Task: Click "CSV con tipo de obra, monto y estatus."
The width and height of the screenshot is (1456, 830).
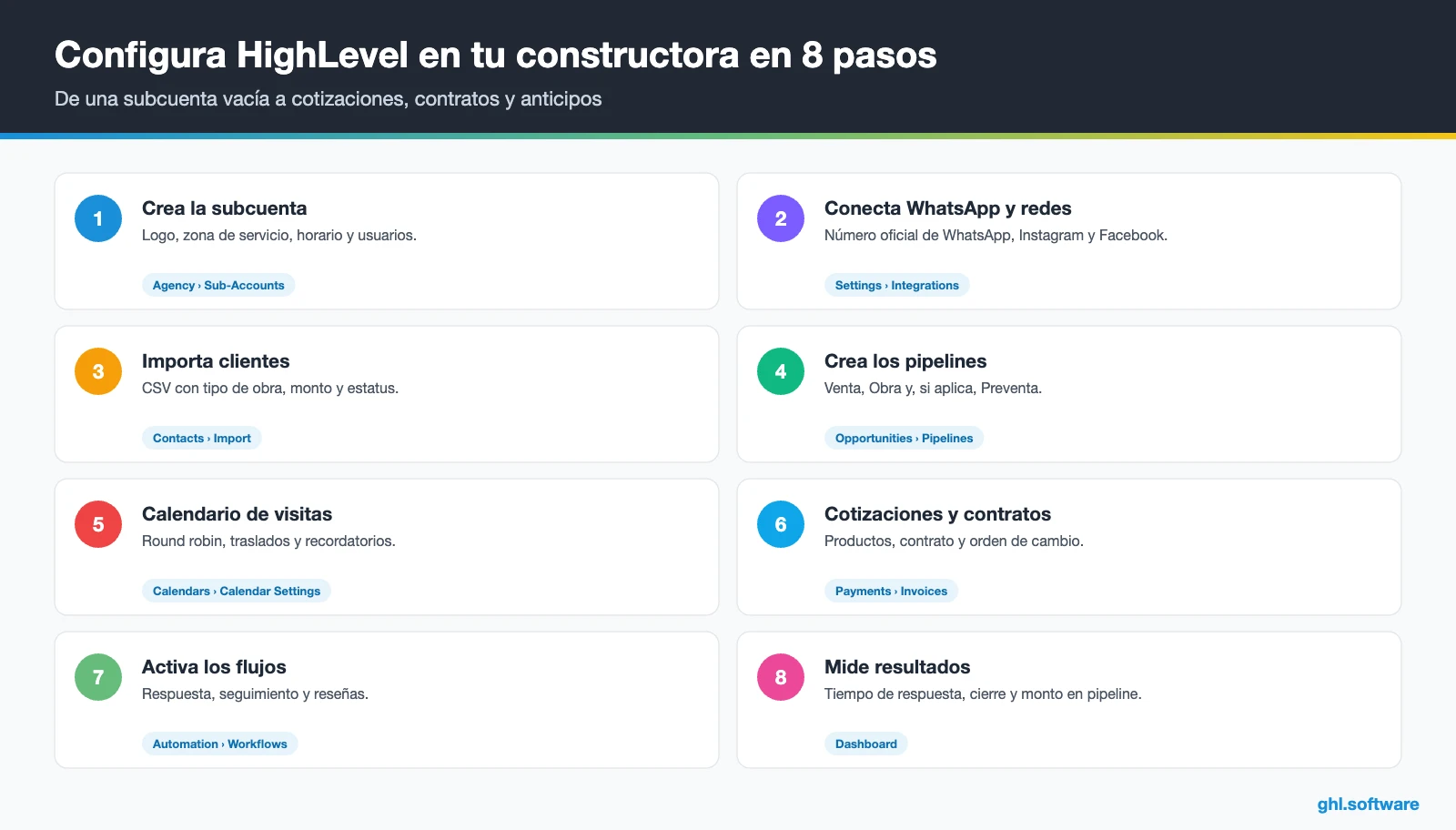Action: click(x=270, y=388)
